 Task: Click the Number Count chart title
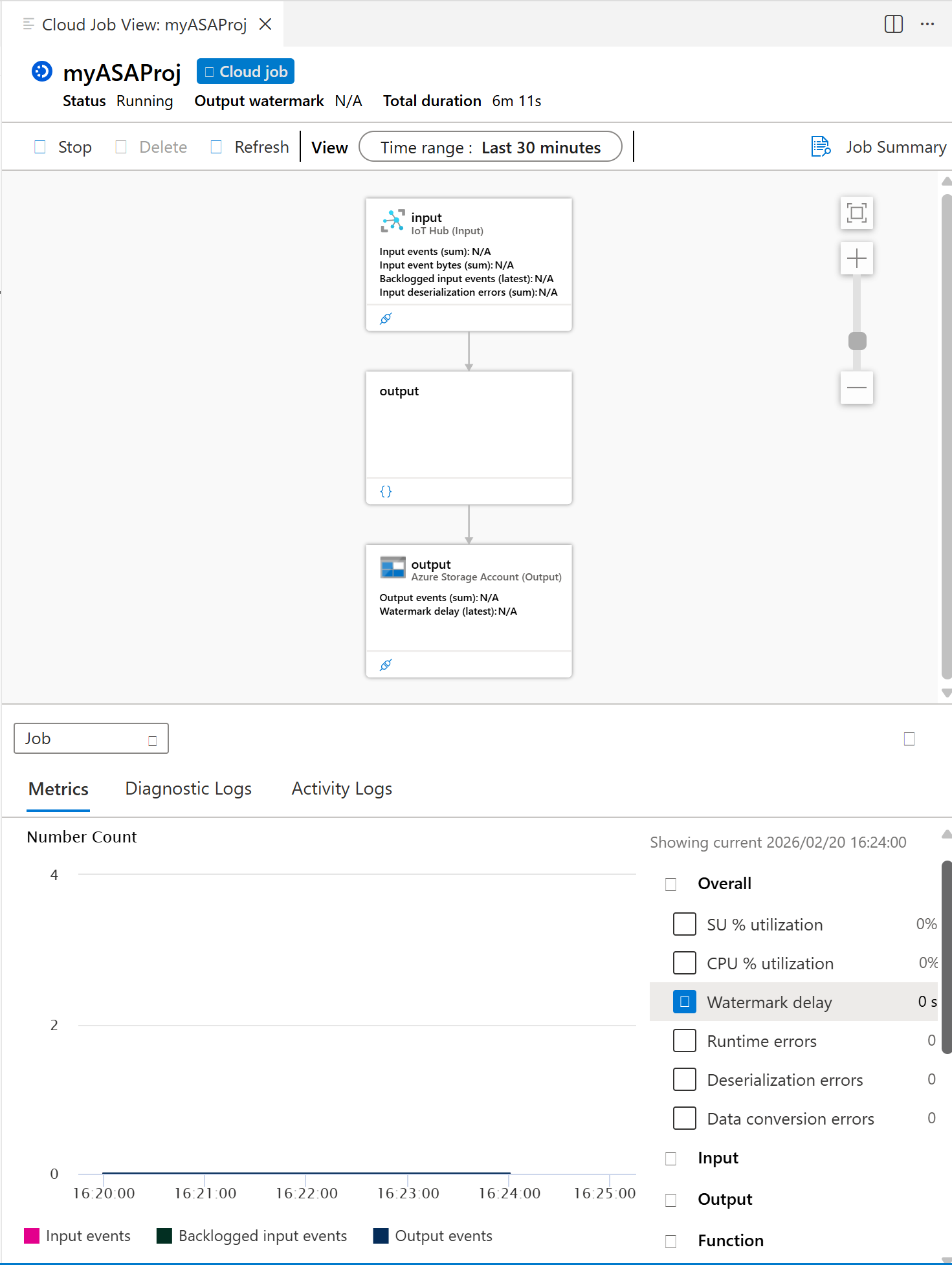(x=82, y=837)
